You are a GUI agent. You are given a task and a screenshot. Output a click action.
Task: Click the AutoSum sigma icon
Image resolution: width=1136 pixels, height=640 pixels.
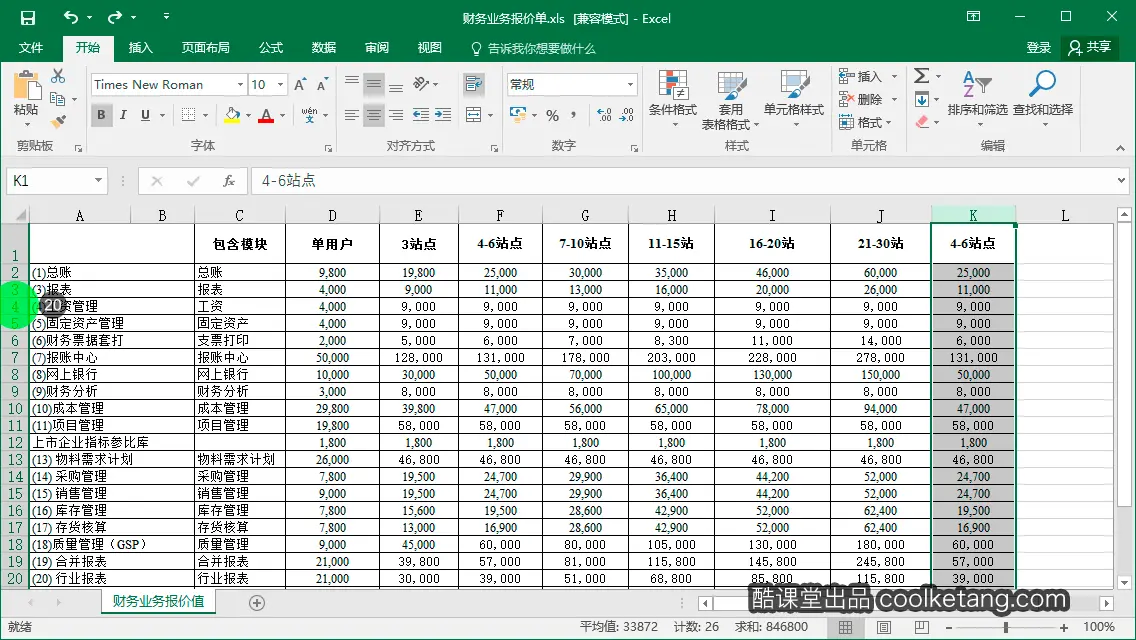coord(922,76)
